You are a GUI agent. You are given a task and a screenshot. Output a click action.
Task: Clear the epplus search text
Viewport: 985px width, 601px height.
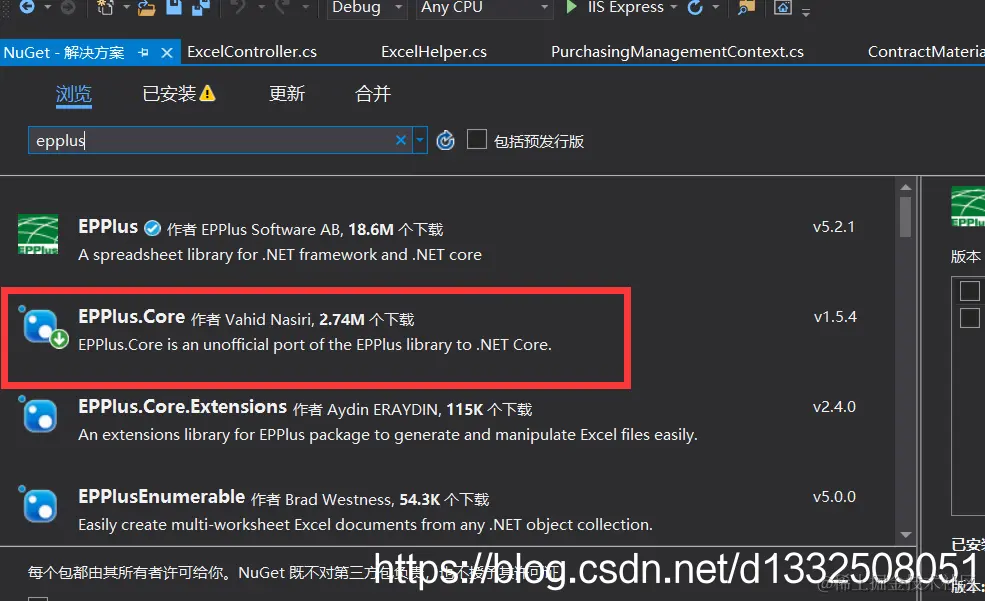[401, 140]
